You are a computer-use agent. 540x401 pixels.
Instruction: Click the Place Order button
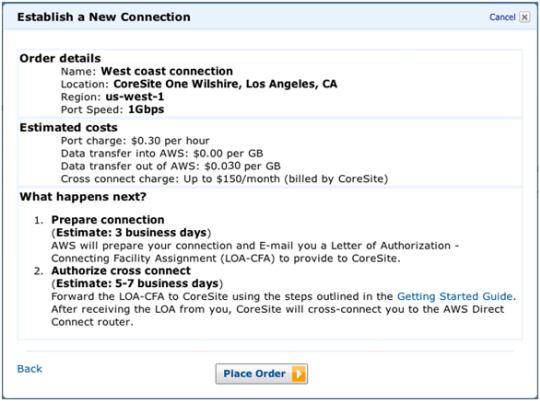262,374
